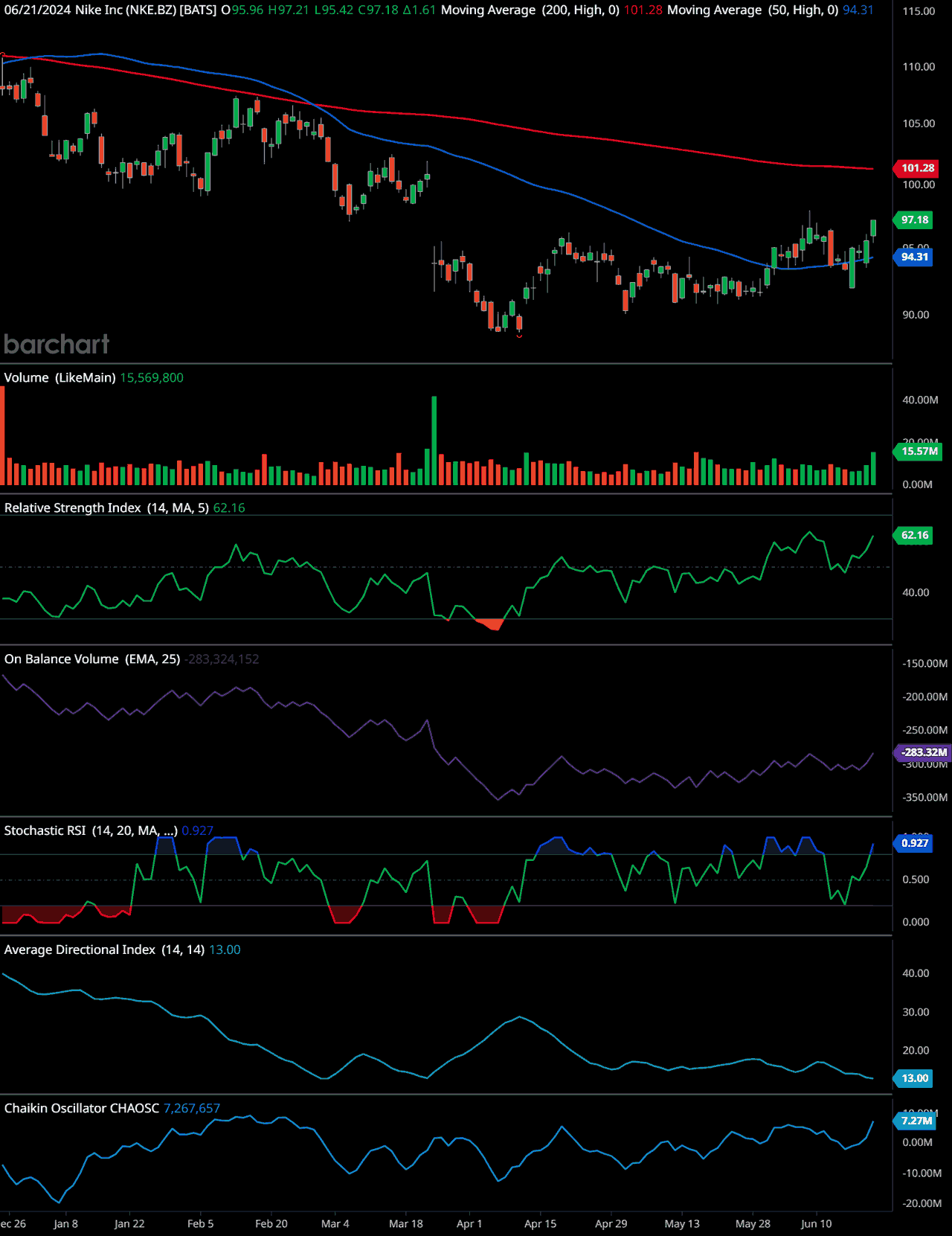Viewport: 952px width, 1236px height.
Task: Click the Chaikin Oscillator CHAOSC label
Action: (x=82, y=1109)
